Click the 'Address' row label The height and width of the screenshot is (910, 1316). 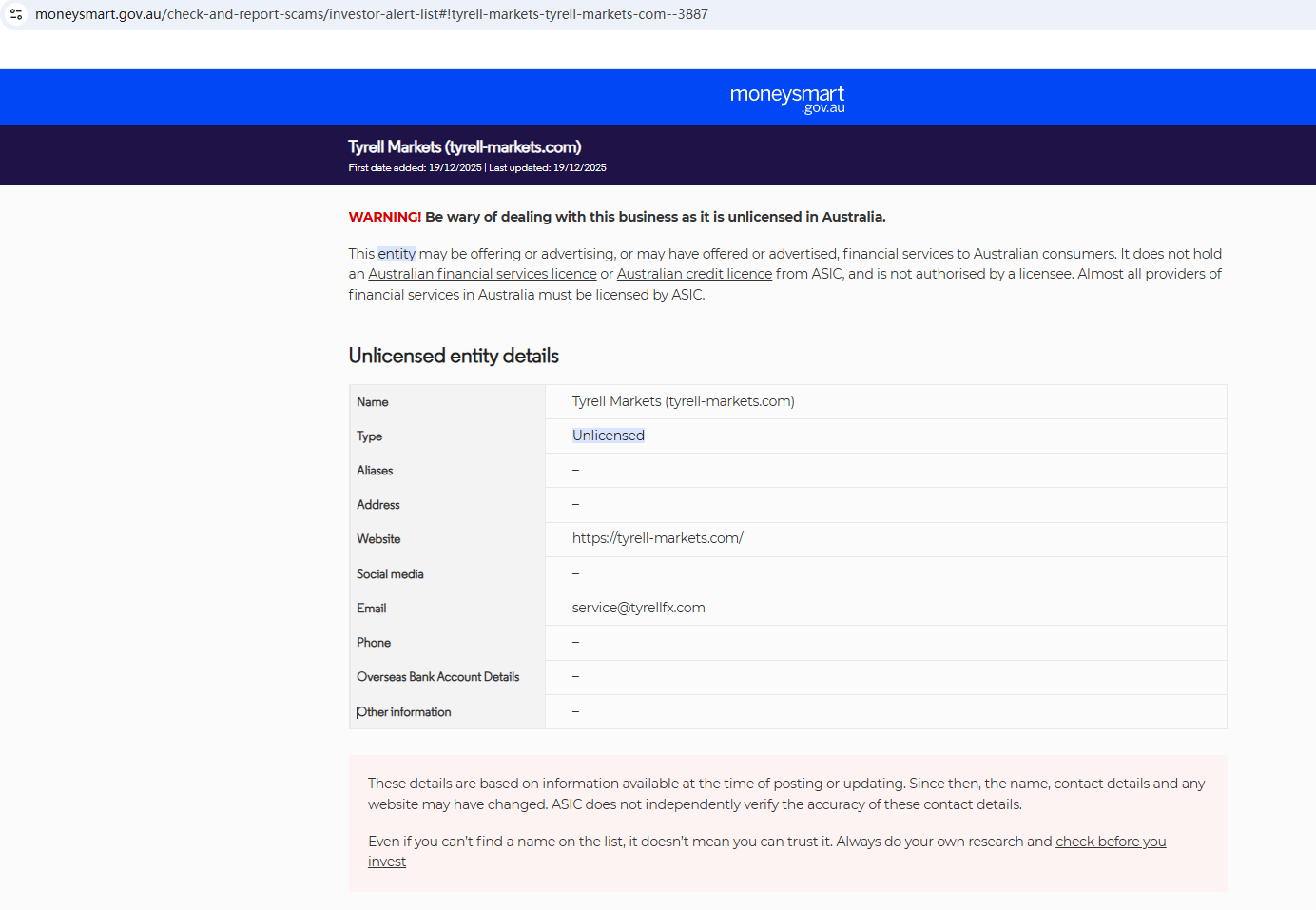(378, 505)
